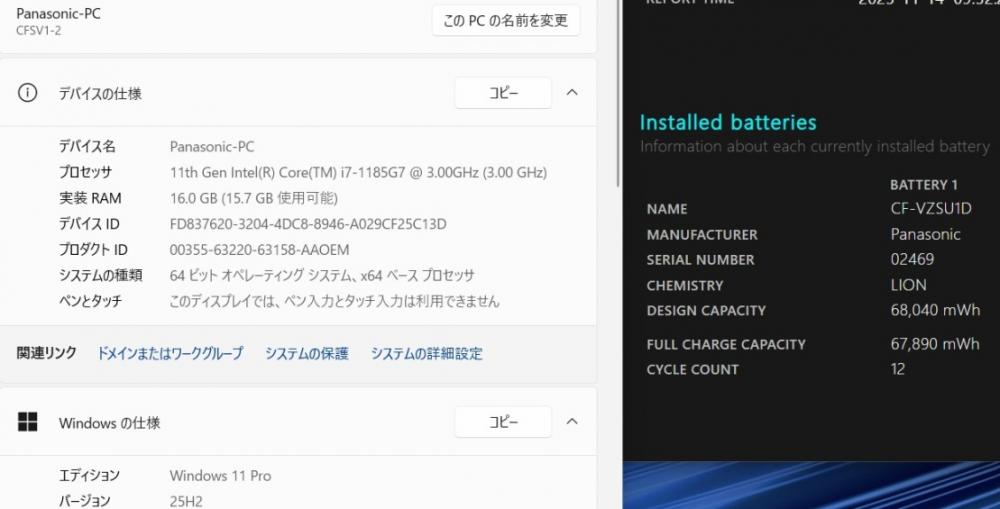Click the battery information subtitle text
Viewport: 1000px width, 509px height.
point(814,146)
